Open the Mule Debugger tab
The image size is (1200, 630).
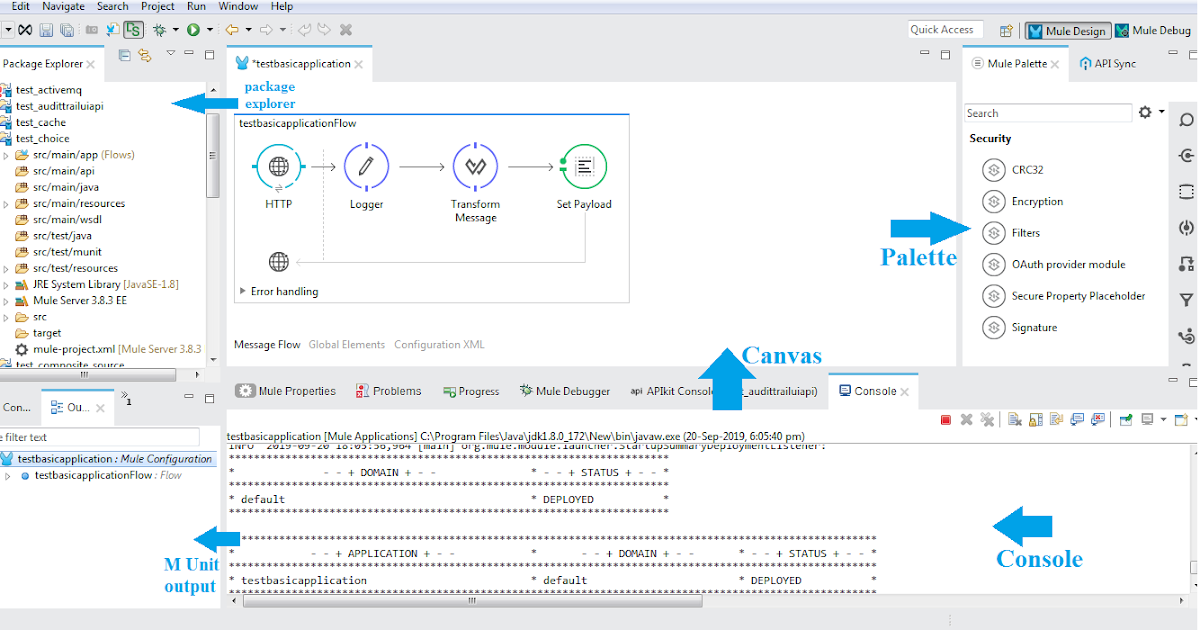pos(564,391)
